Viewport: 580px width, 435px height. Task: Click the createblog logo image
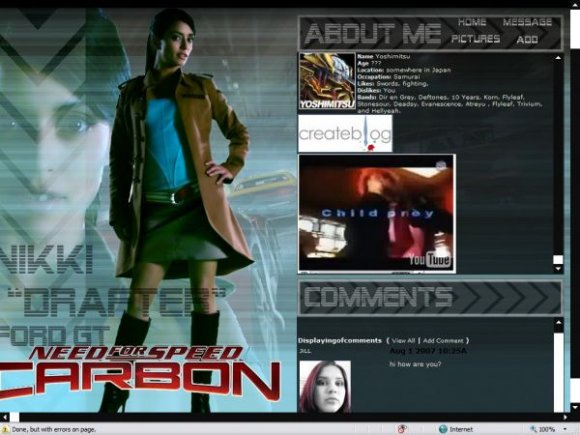pyautogui.click(x=345, y=133)
